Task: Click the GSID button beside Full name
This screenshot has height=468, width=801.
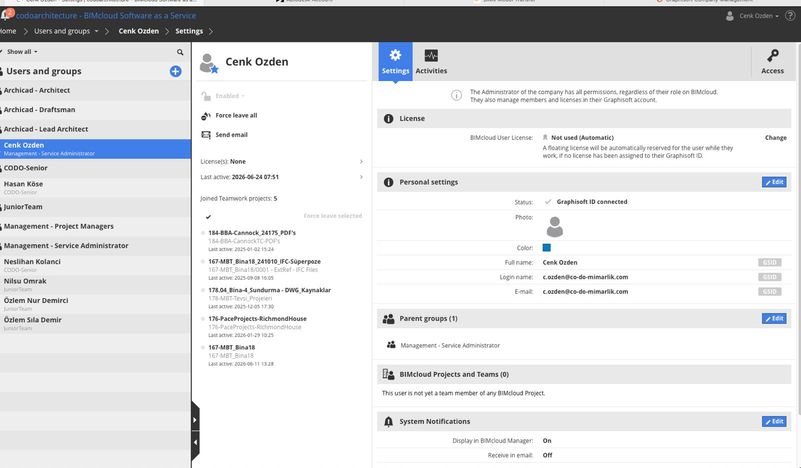Action: 769,263
